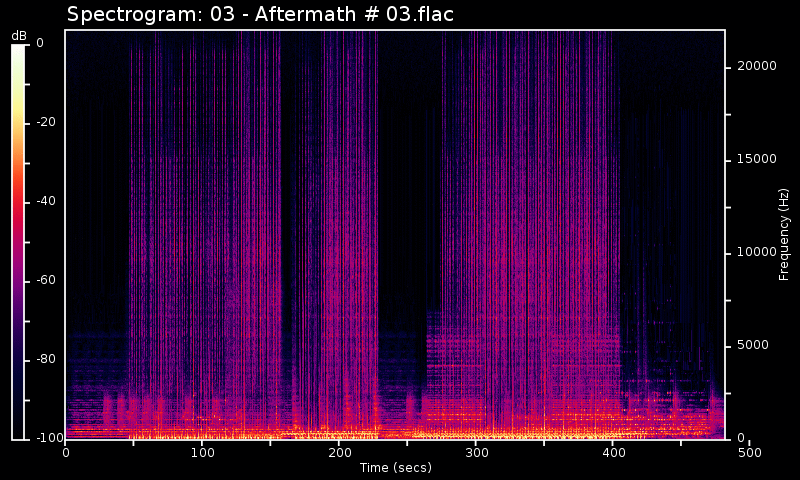Click the 5000 Hz frequency axis label
Image resolution: width=800 pixels, height=480 pixels.
[752, 345]
